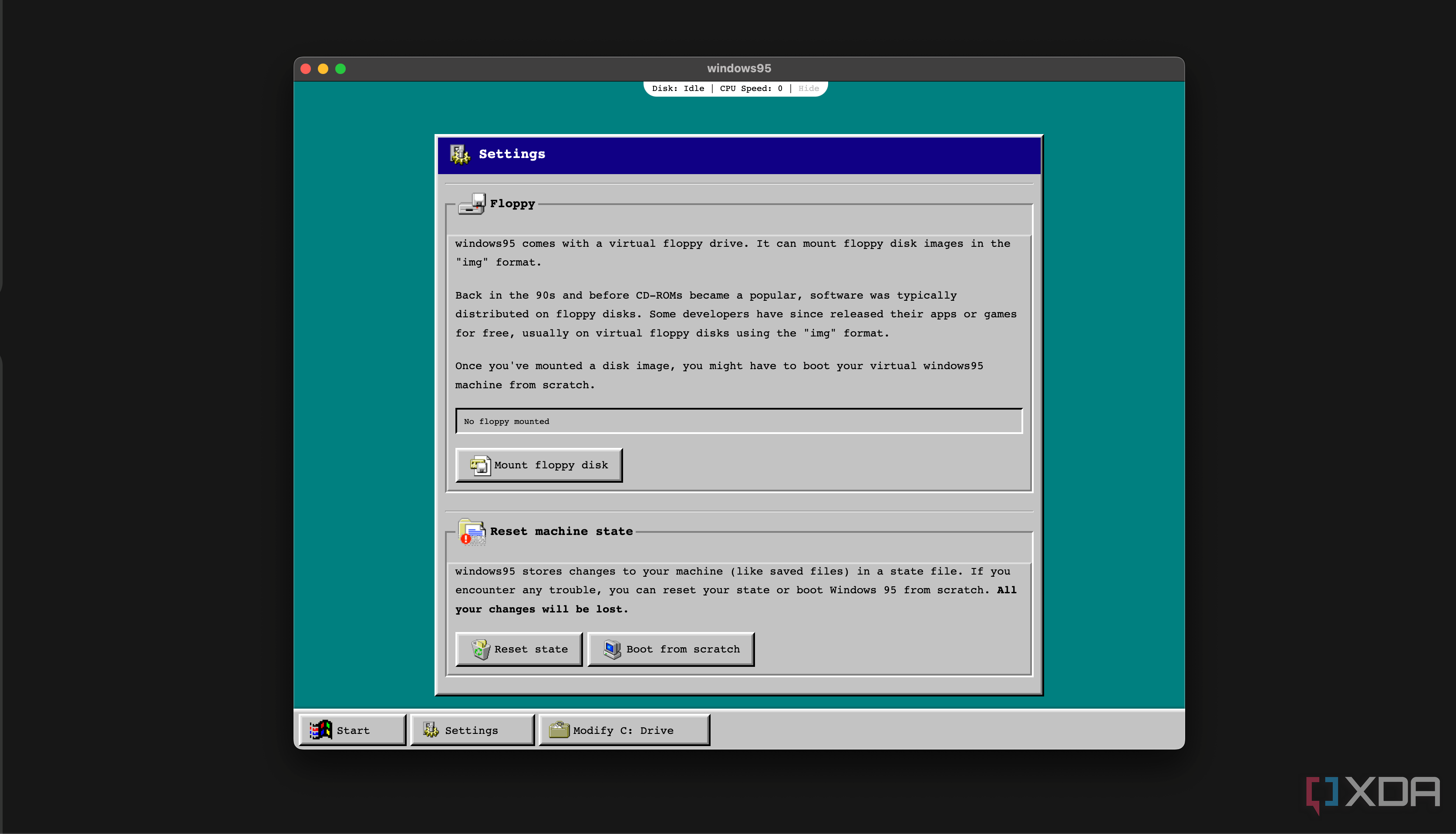Mount a floppy disk image
The height and width of the screenshot is (834, 1456).
539,465
